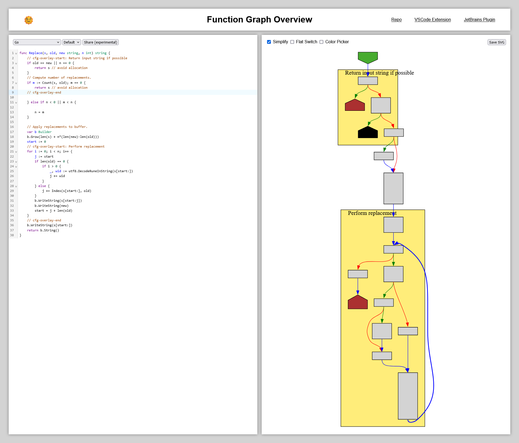519x443 pixels.
Task: Click the orange logo icon in header
Action: click(29, 20)
